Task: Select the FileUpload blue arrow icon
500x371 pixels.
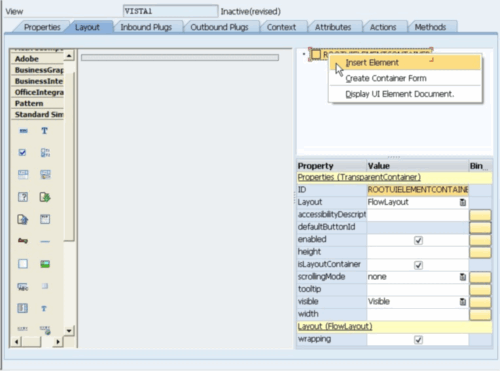Action: pos(23,219)
